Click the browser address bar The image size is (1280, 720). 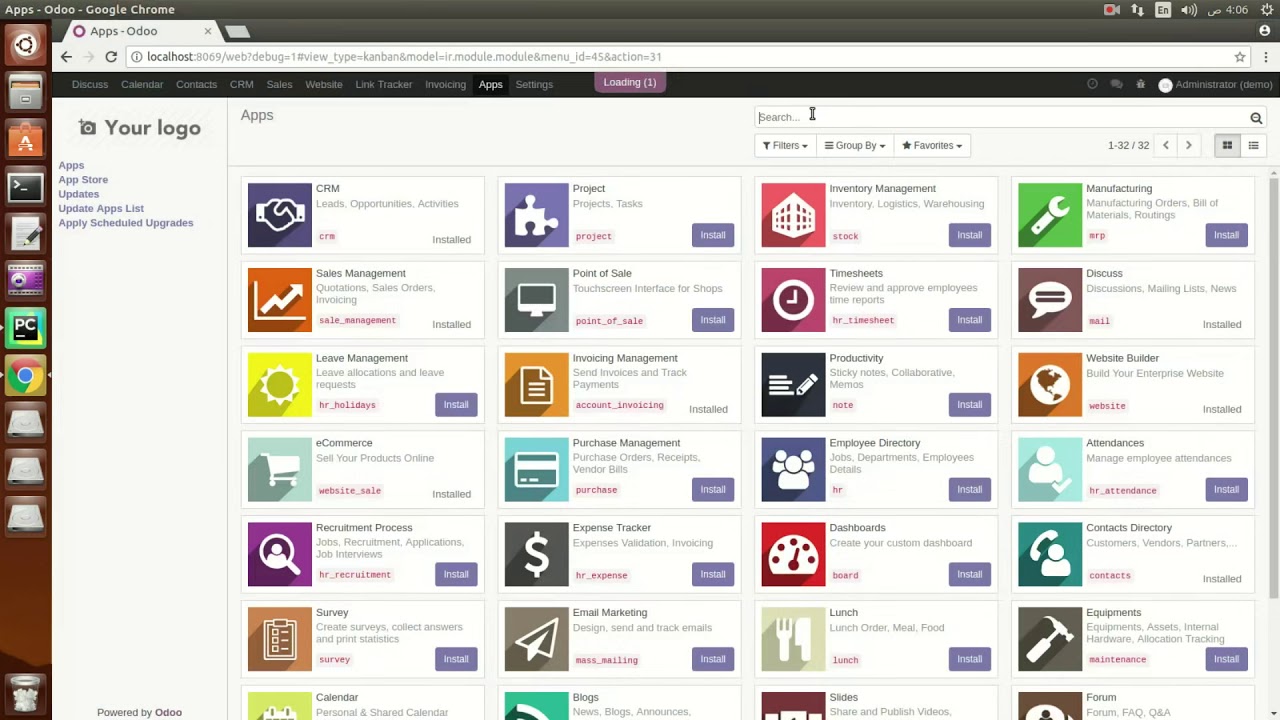(680, 57)
